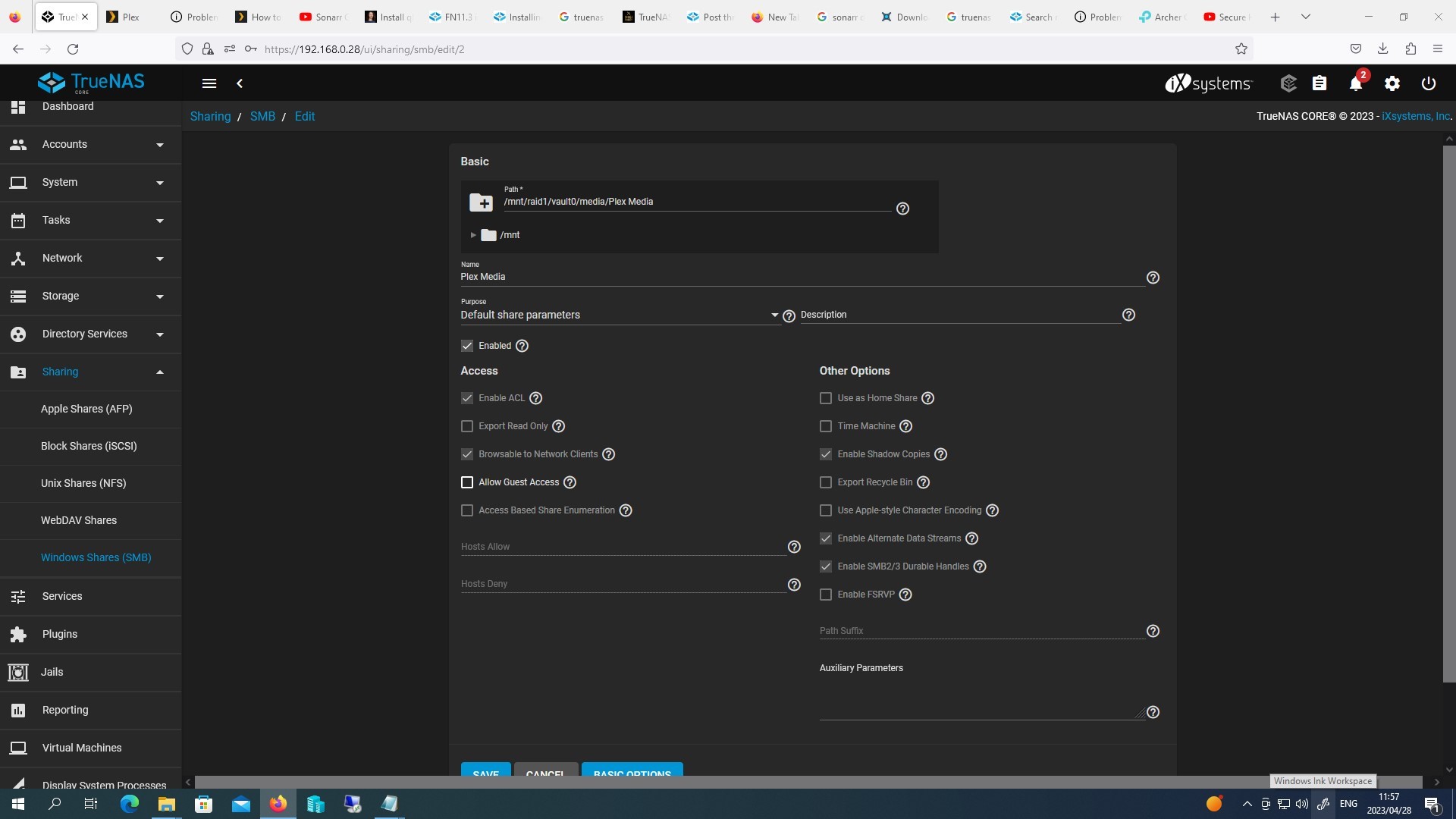Open Unix Shares (NFS)
1456x819 pixels.
(x=91, y=483)
